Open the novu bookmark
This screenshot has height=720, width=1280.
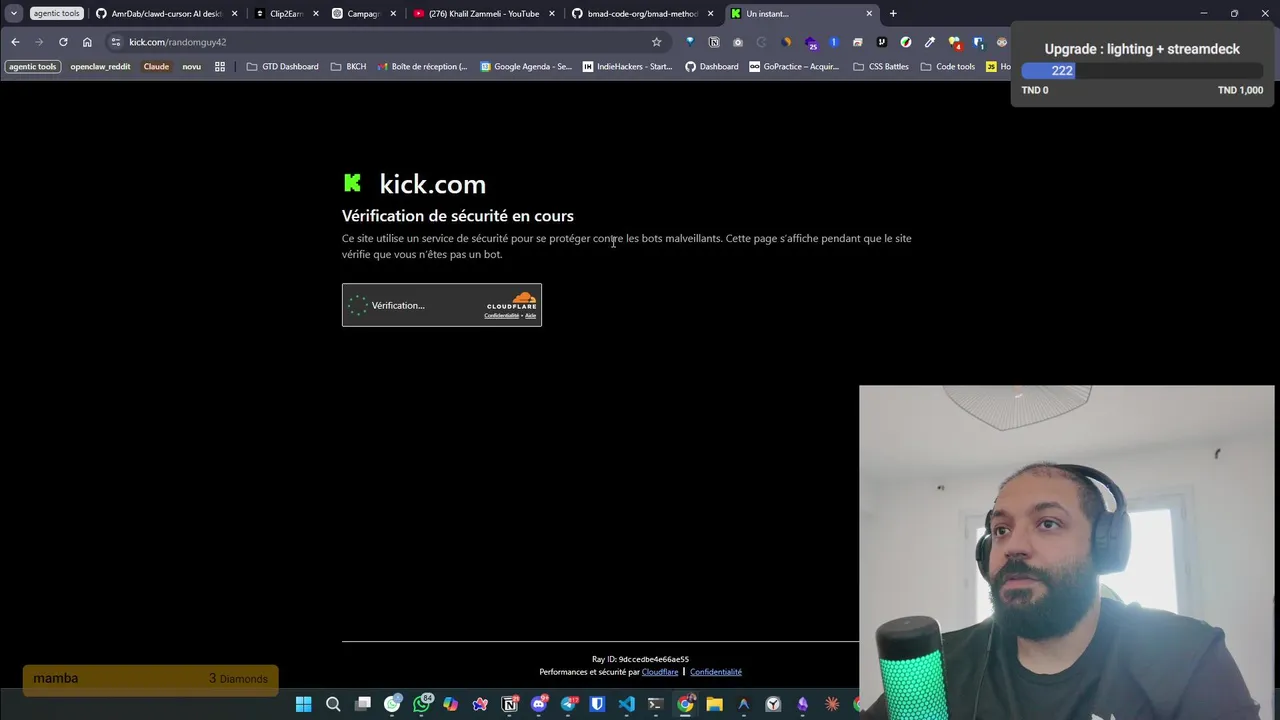[x=191, y=67]
